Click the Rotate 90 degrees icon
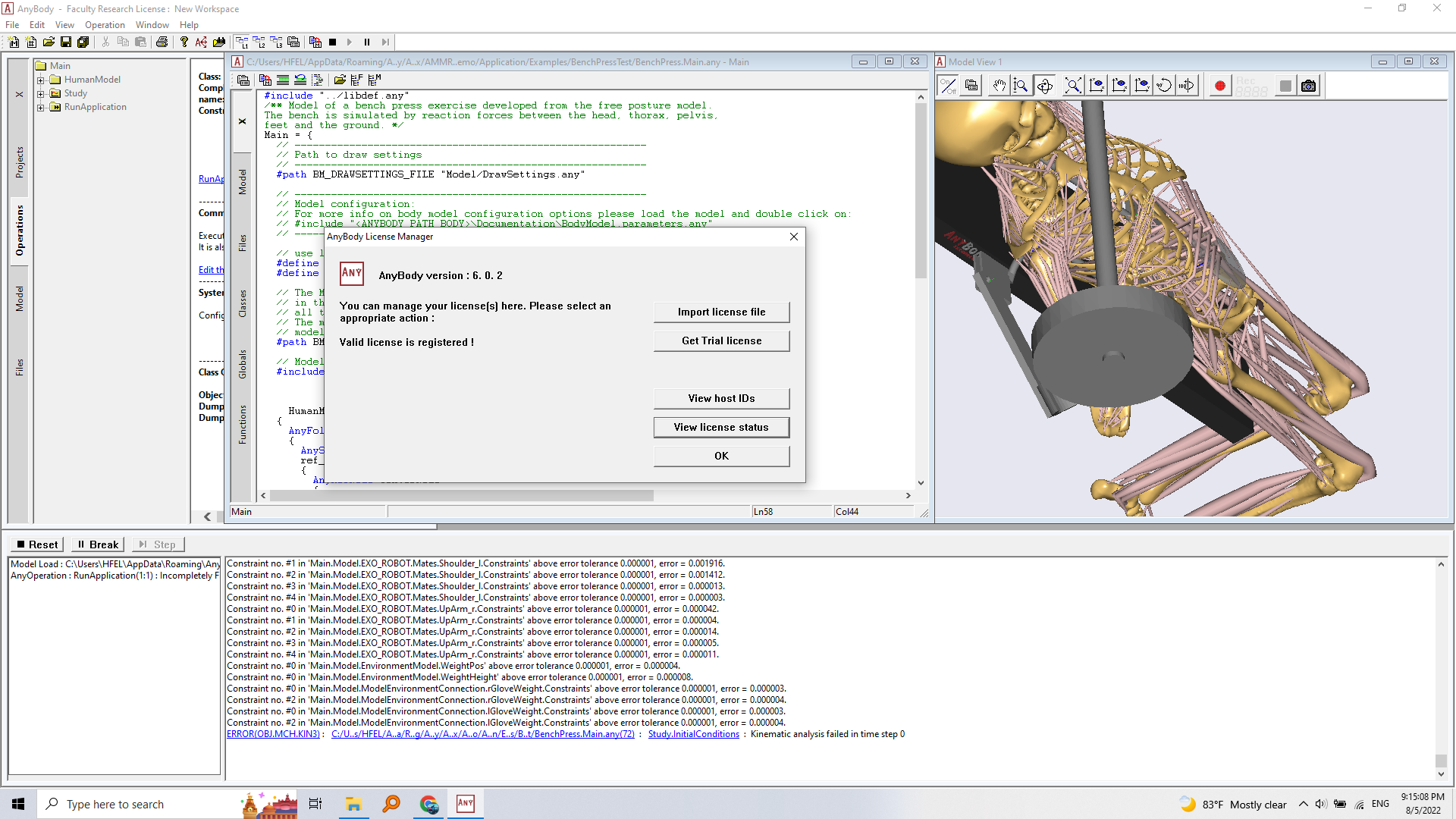The width and height of the screenshot is (1456, 819). [1164, 86]
